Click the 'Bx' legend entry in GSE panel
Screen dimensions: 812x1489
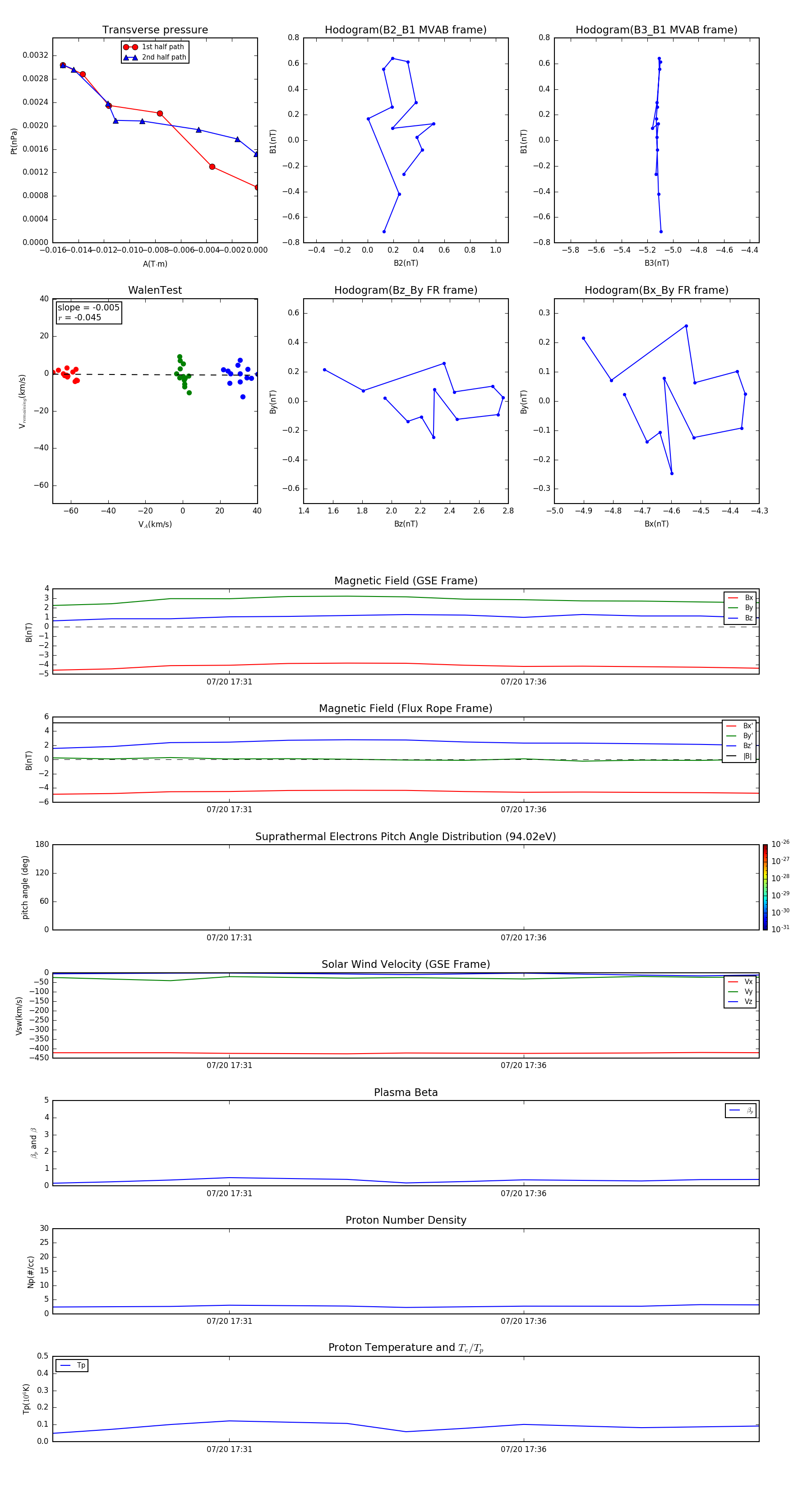pos(740,598)
